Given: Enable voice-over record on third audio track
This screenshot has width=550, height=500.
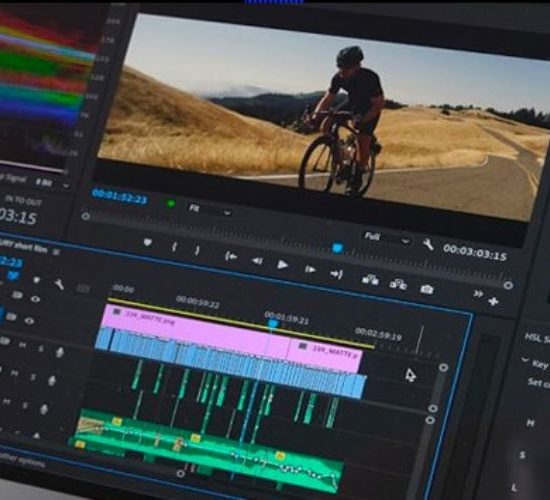Looking at the screenshot, I should tap(44, 409).
